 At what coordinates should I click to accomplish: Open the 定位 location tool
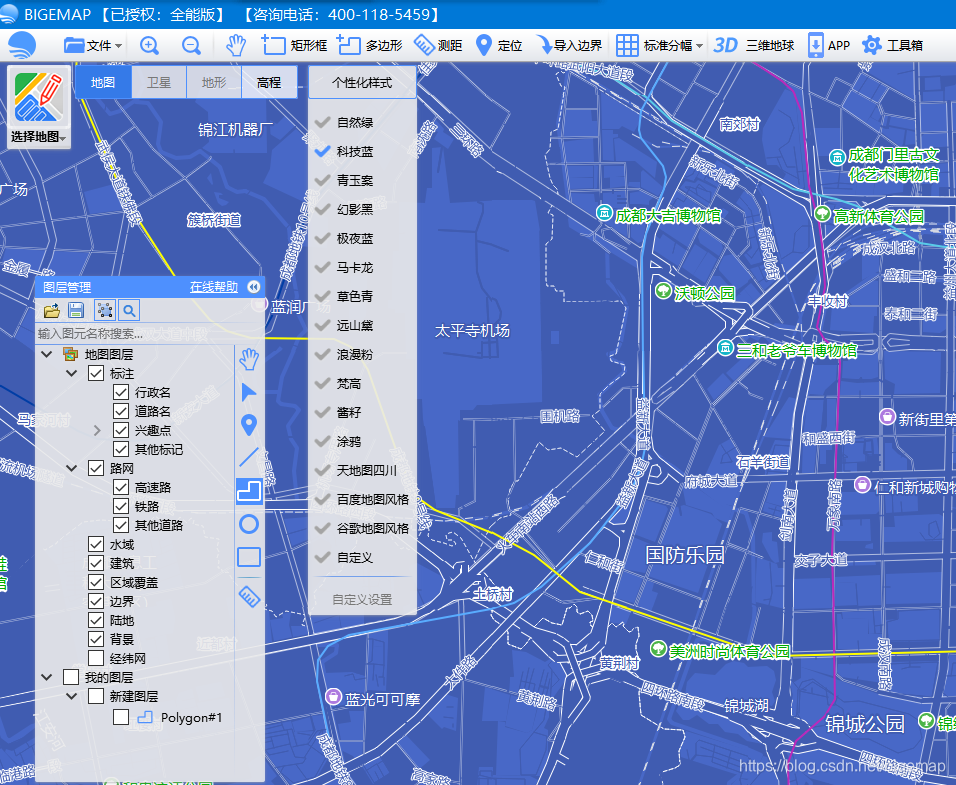[x=499, y=46]
